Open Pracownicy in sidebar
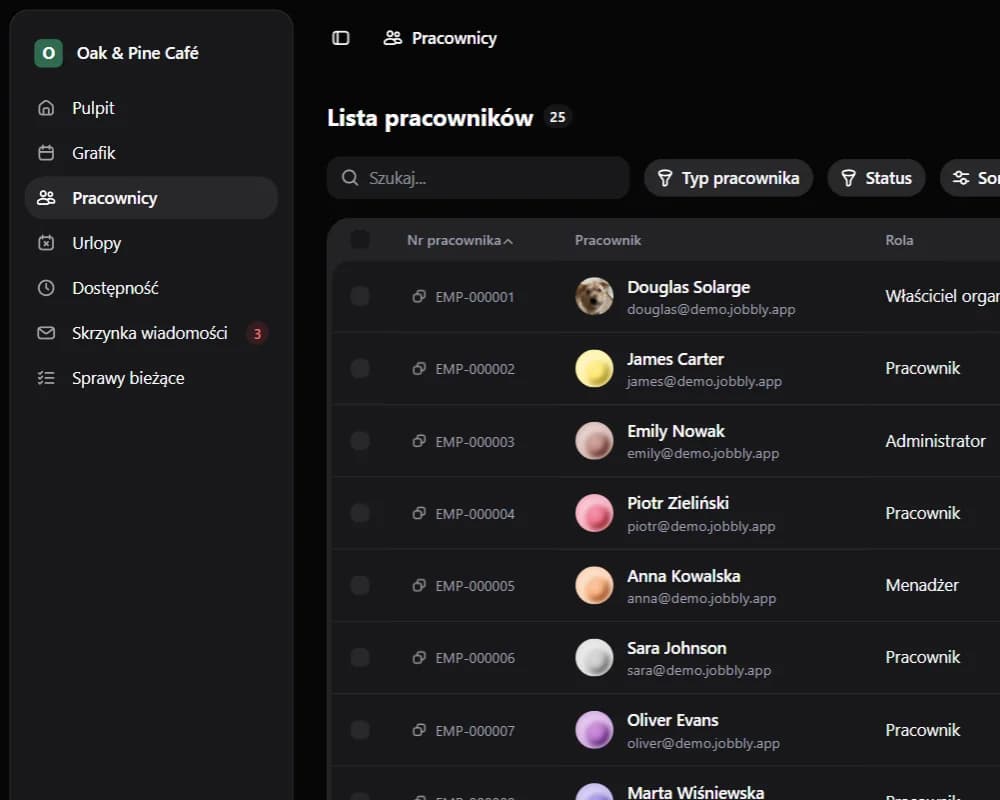The image size is (1000, 800). (151, 198)
